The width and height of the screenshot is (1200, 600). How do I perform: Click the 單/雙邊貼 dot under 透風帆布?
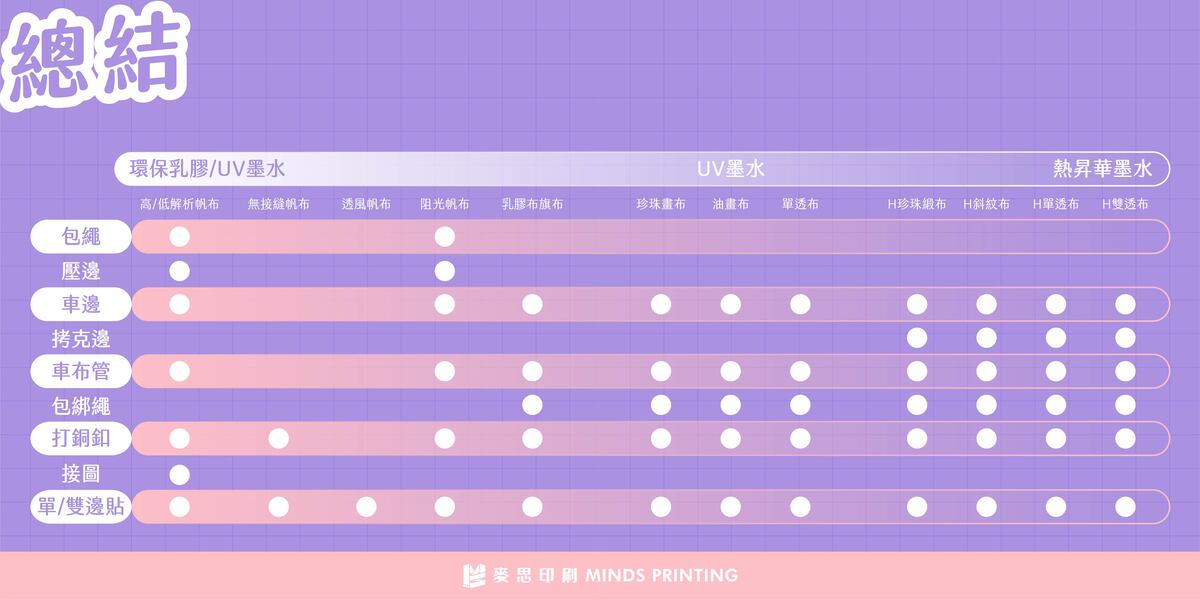tap(366, 506)
